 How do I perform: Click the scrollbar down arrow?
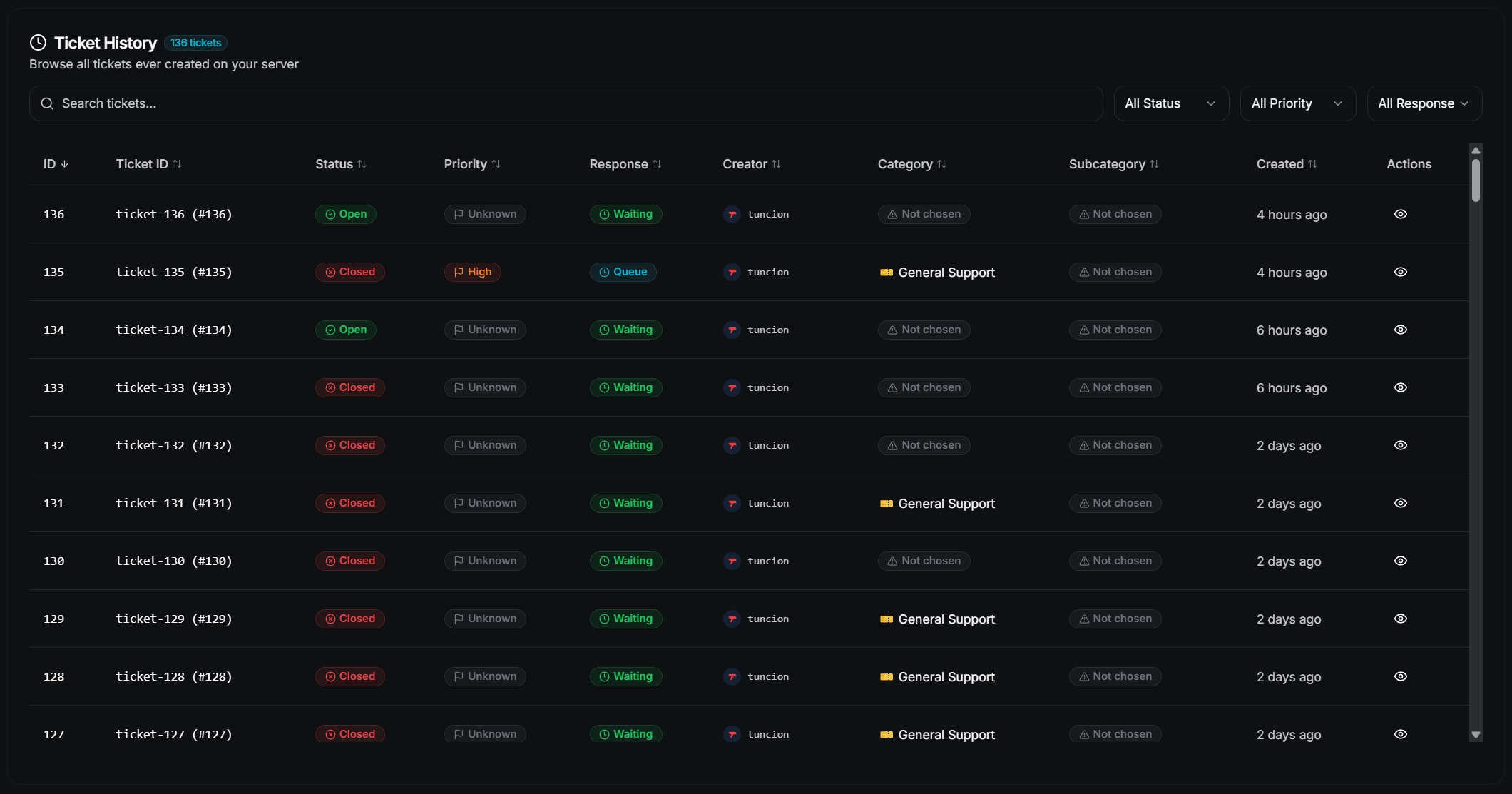[1476, 735]
